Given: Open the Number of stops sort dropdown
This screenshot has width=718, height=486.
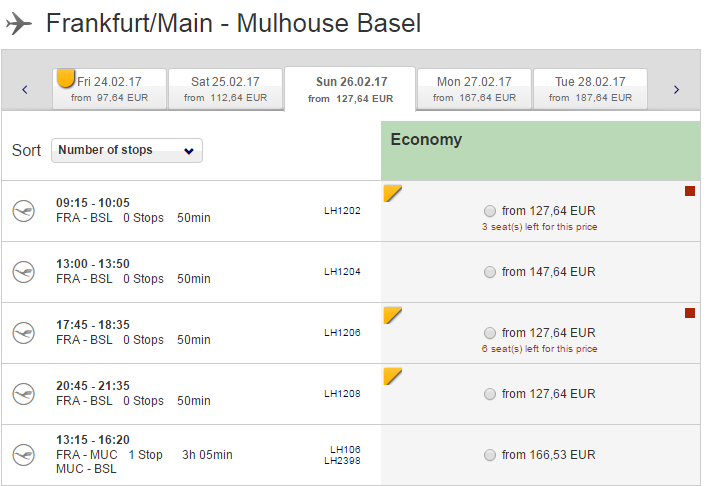Looking at the screenshot, I should pyautogui.click(x=127, y=150).
